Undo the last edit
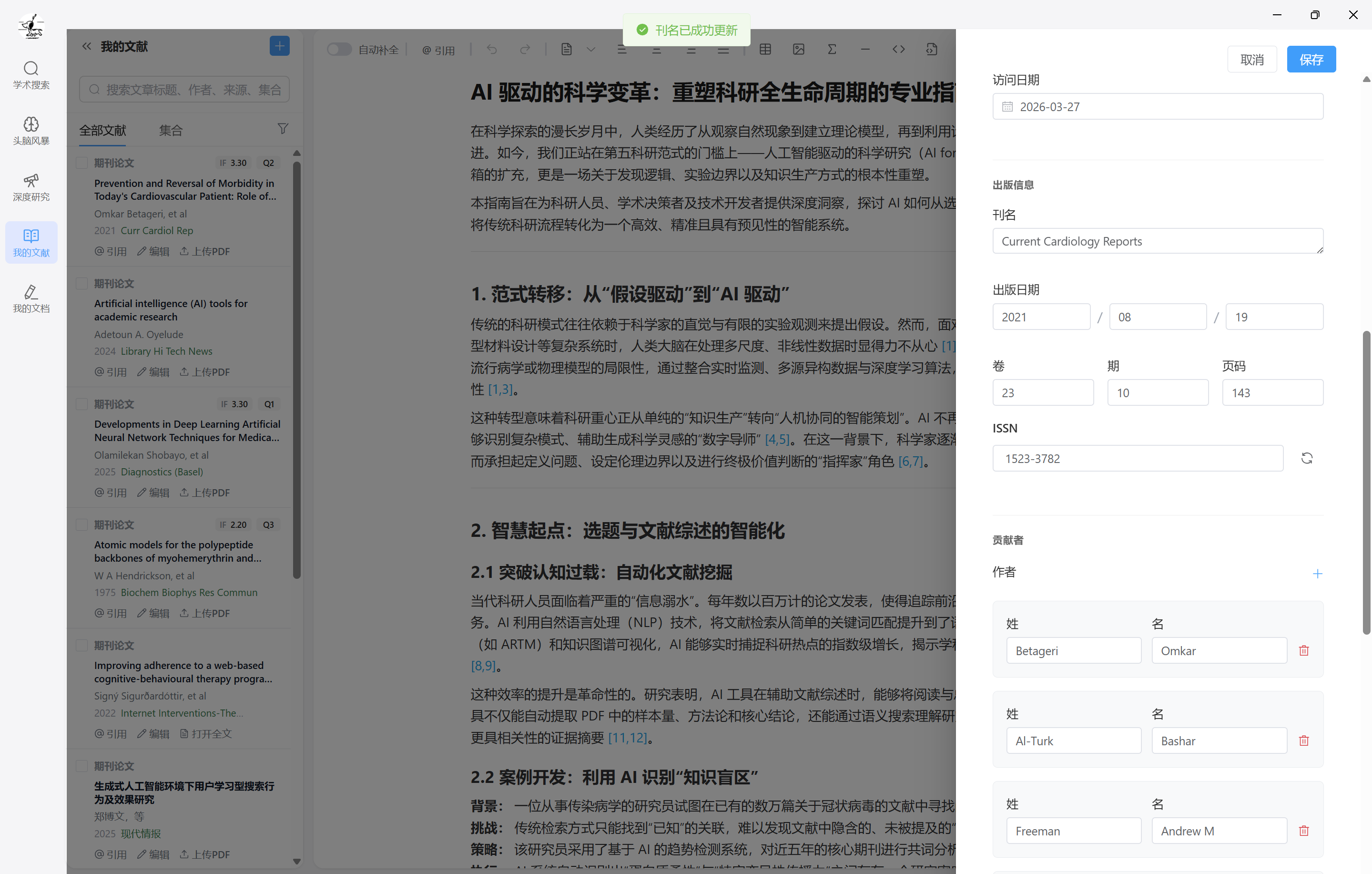1372x874 pixels. [492, 50]
